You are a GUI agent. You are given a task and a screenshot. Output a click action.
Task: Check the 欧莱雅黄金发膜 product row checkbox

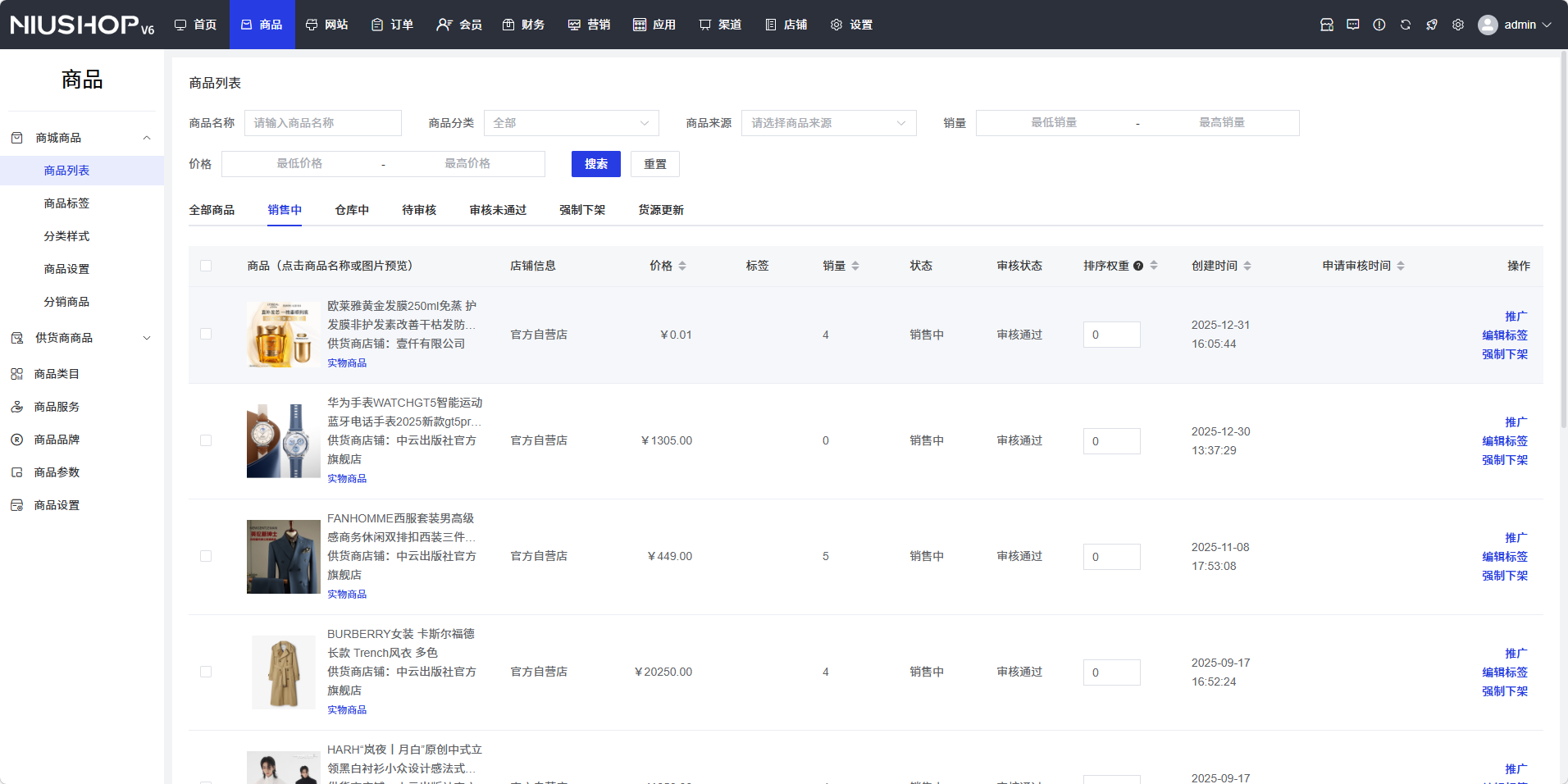pos(206,335)
